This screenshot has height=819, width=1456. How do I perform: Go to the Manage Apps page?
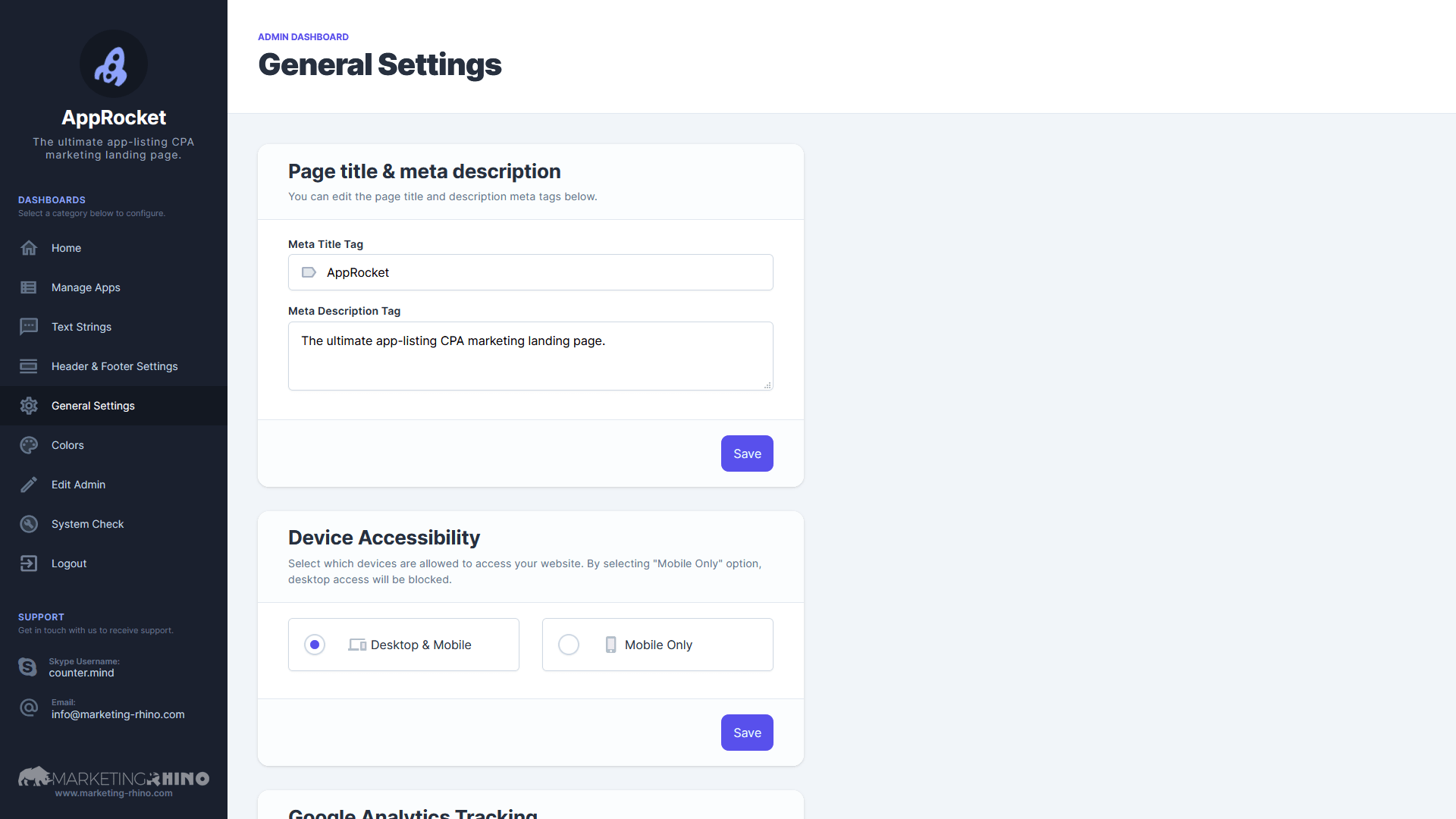click(x=114, y=287)
